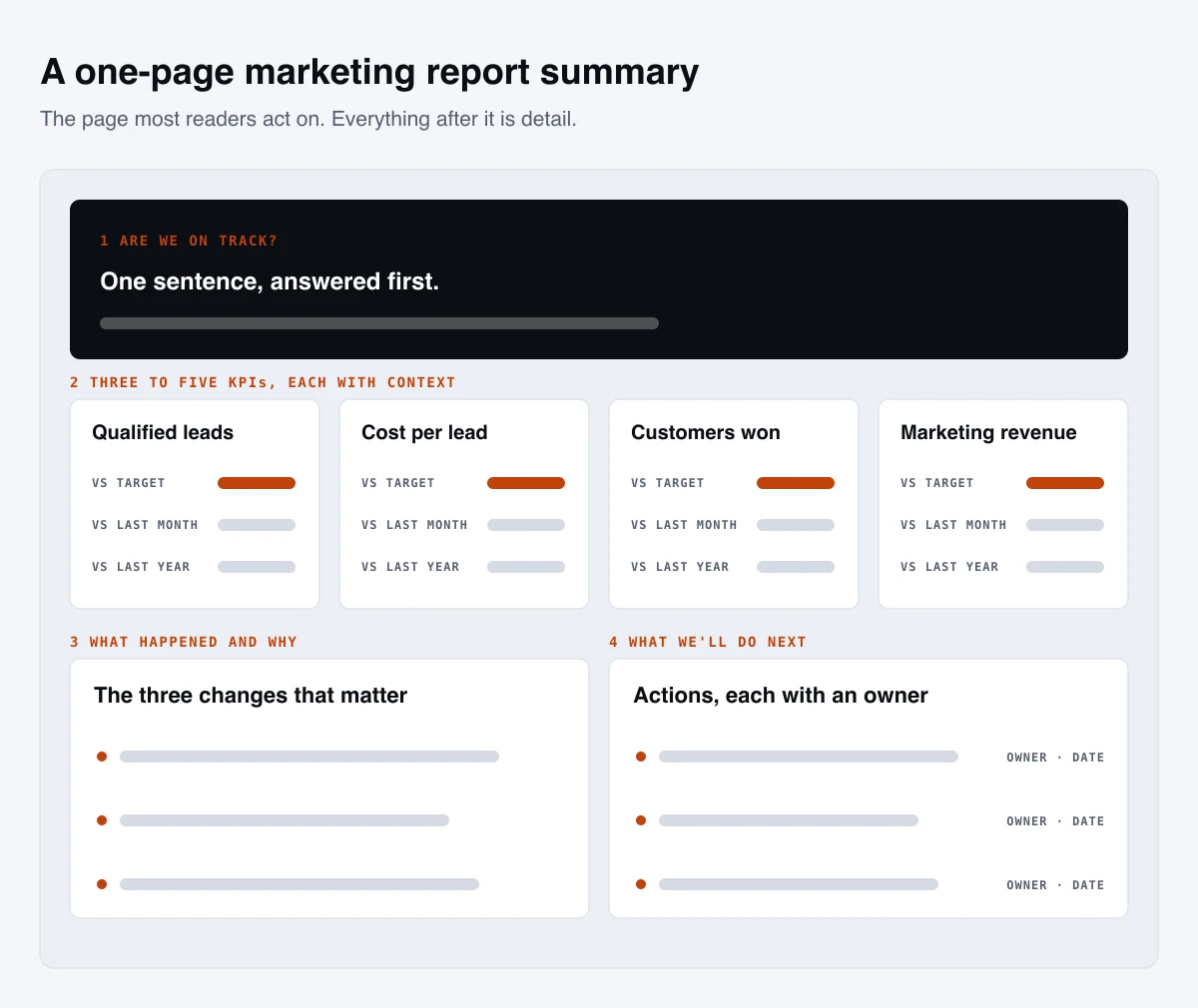The height and width of the screenshot is (1008, 1198).
Task: Click orange VS TARGET bar in Customers won
Action: tap(796, 483)
